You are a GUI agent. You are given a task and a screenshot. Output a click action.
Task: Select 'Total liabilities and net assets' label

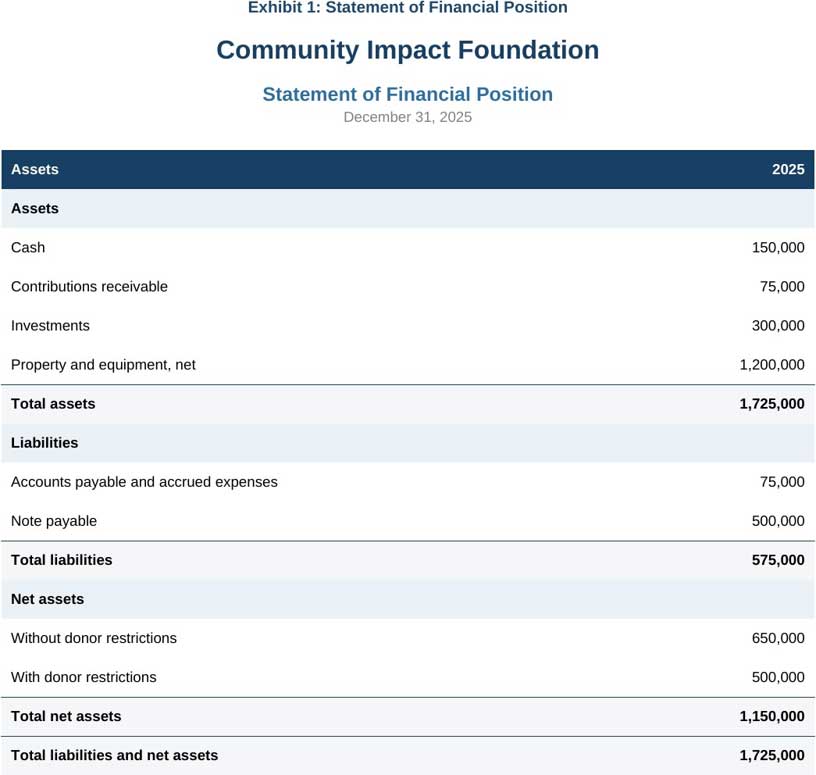pos(114,755)
